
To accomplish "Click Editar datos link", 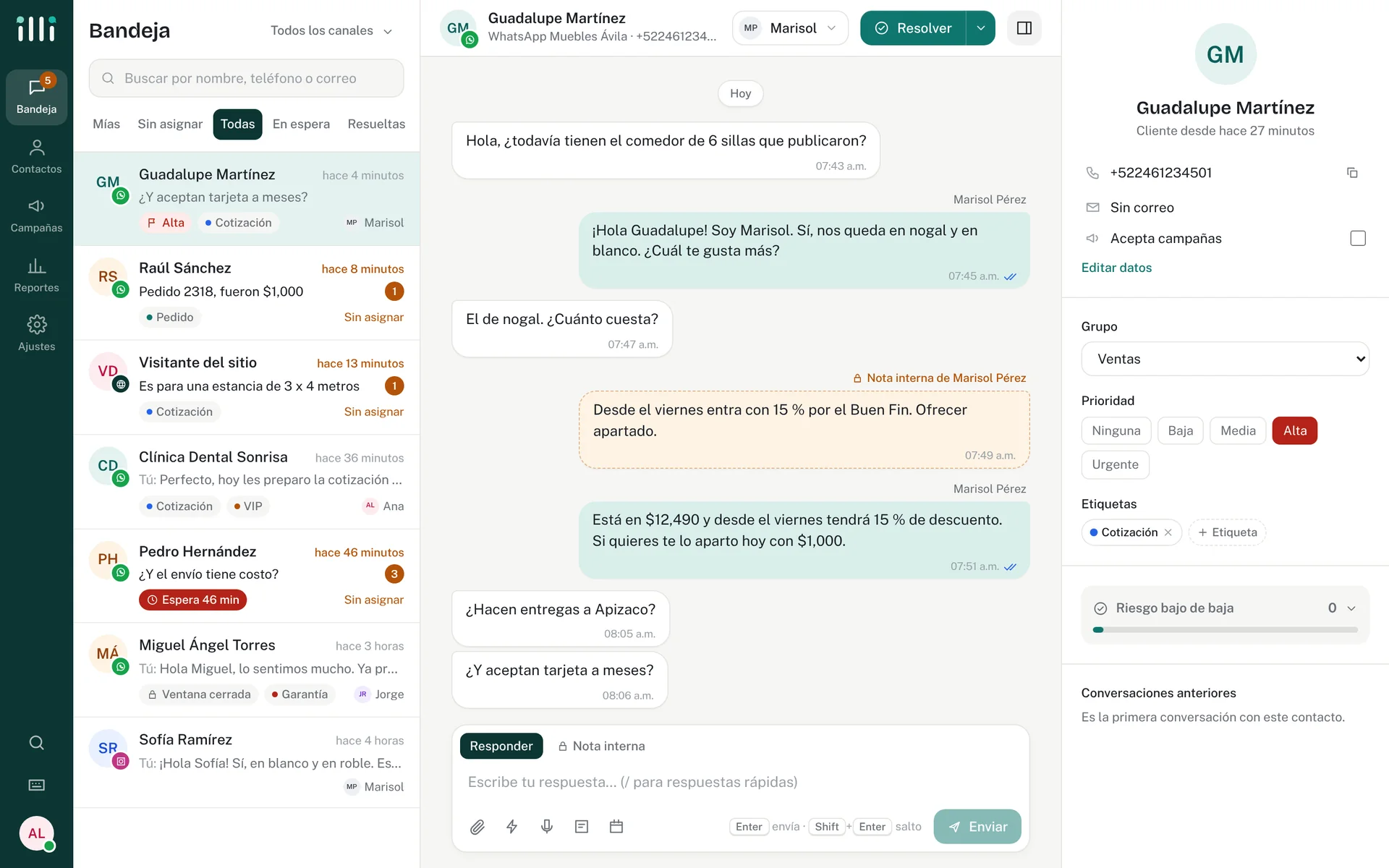I will coord(1116,268).
